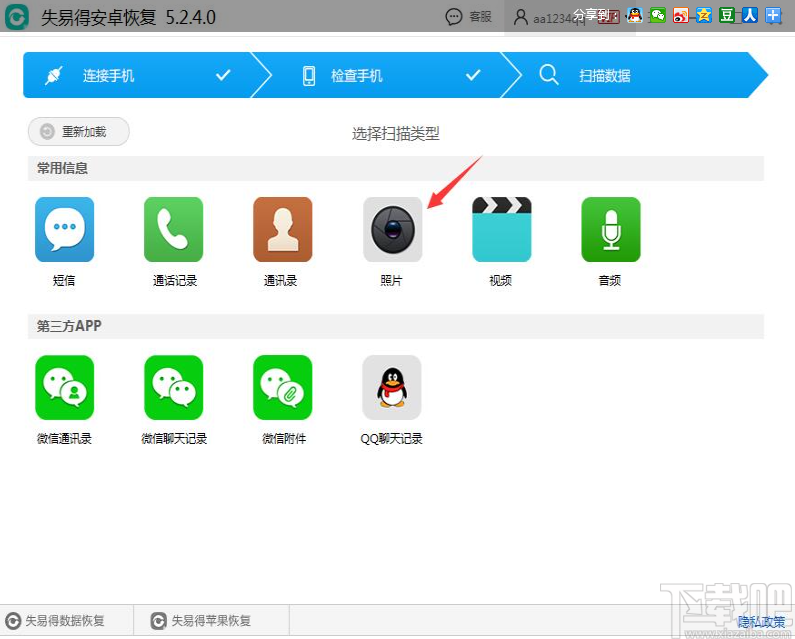This screenshot has height=639, width=795.
Task: Click the 通话记录 label text
Action: [175, 280]
